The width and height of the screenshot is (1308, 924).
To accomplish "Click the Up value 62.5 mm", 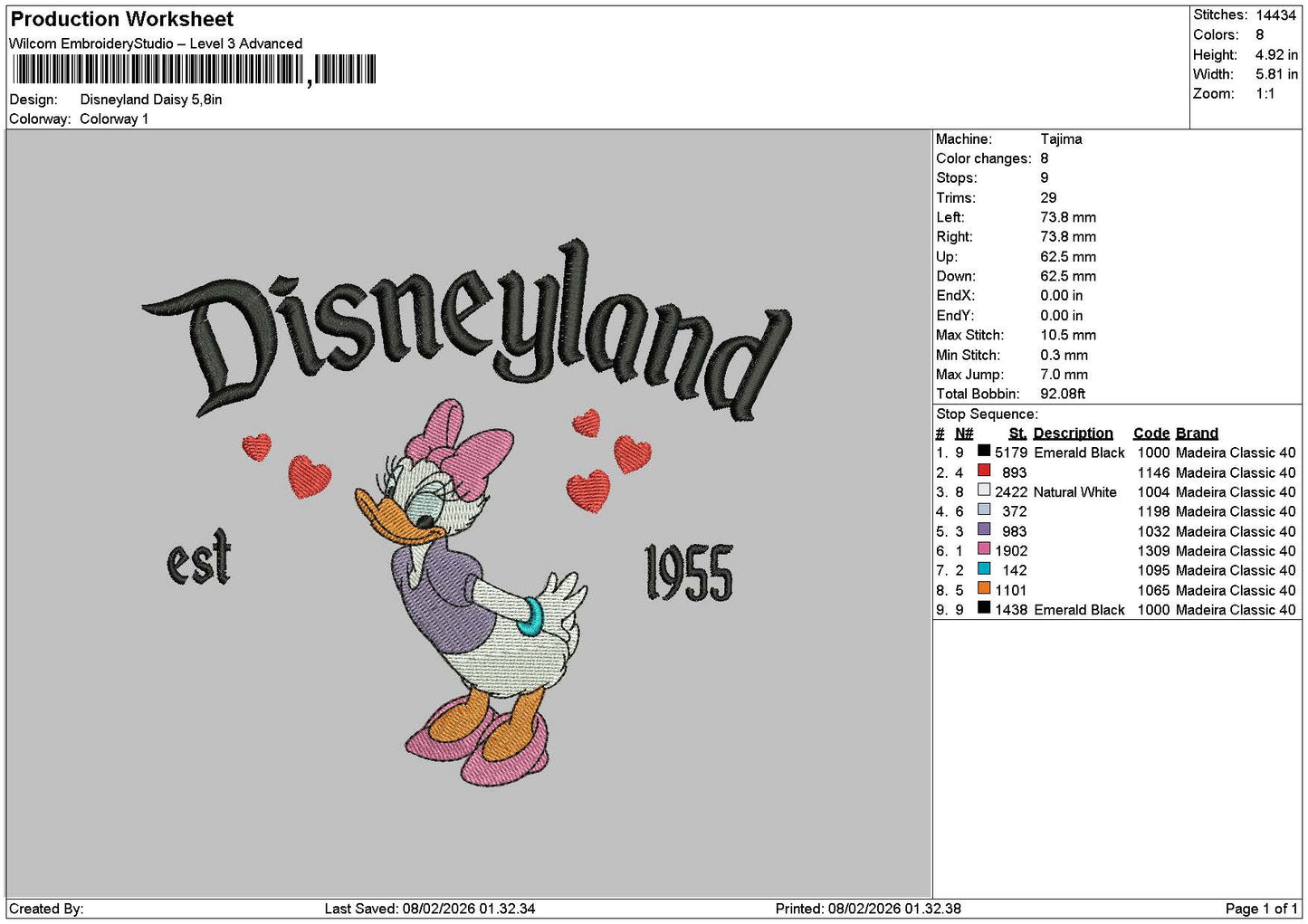I will click(x=1068, y=257).
